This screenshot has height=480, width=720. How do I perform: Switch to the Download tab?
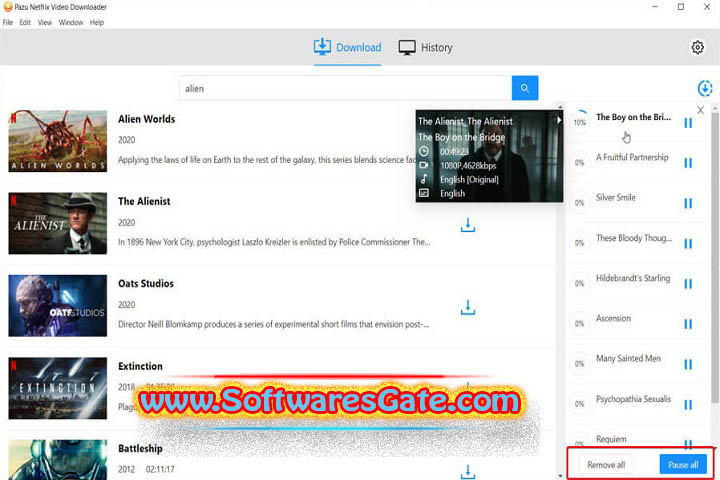(x=347, y=47)
